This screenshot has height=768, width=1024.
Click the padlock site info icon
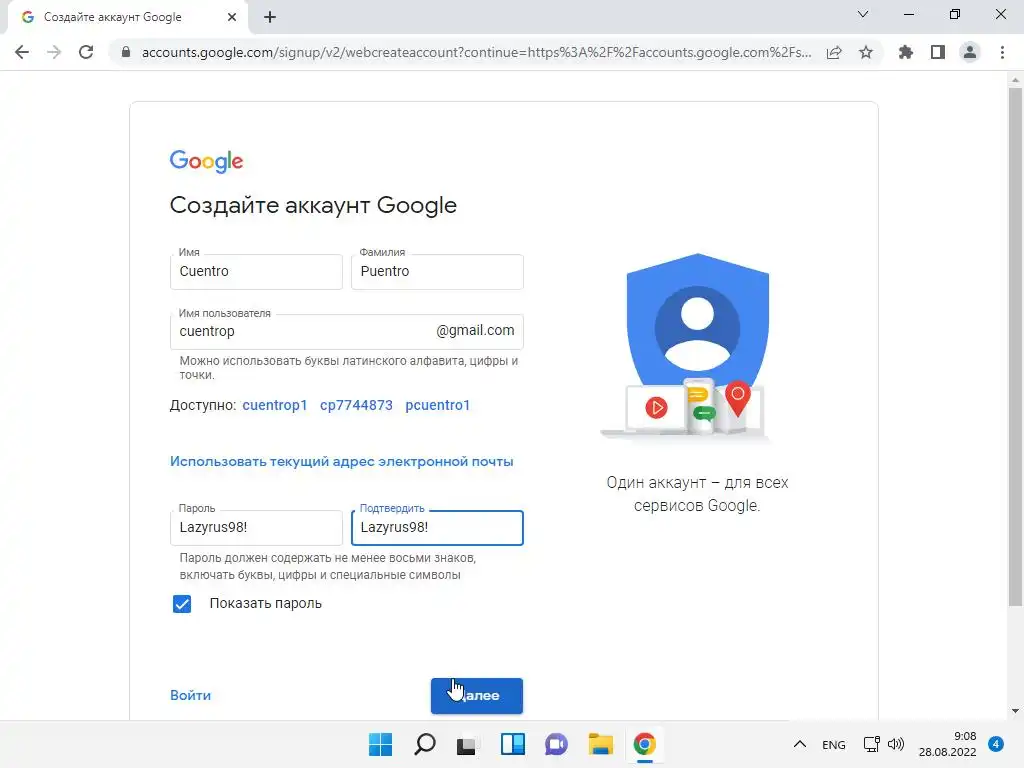[x=126, y=52]
